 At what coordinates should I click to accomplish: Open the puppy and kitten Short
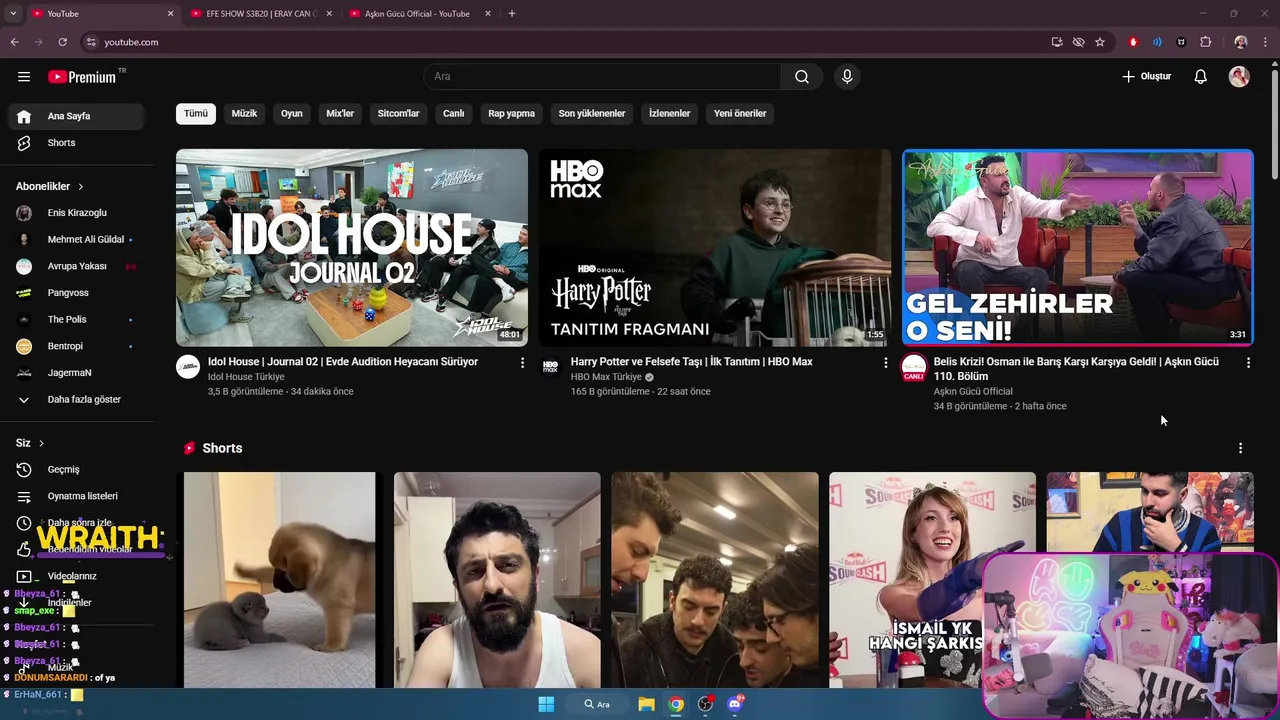[280, 580]
